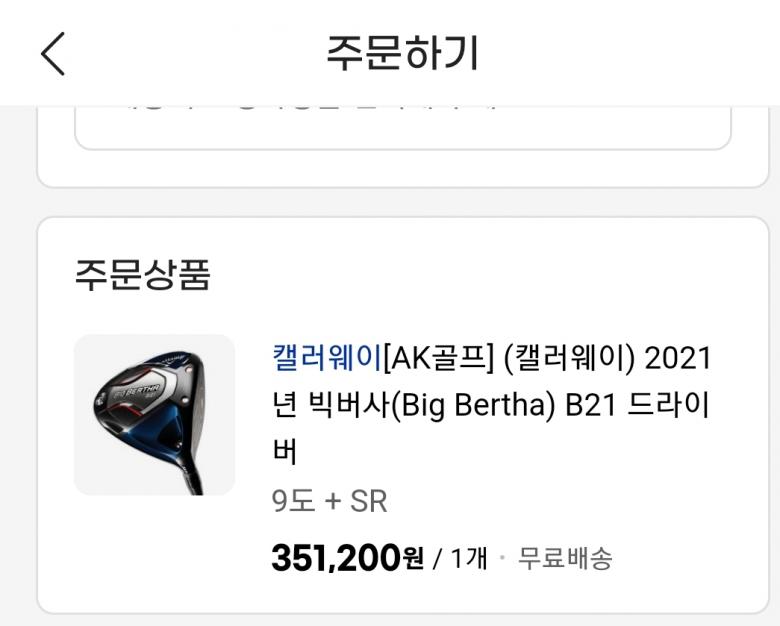
Task: Tap the dot separator before 무료배송
Action: click(502, 557)
